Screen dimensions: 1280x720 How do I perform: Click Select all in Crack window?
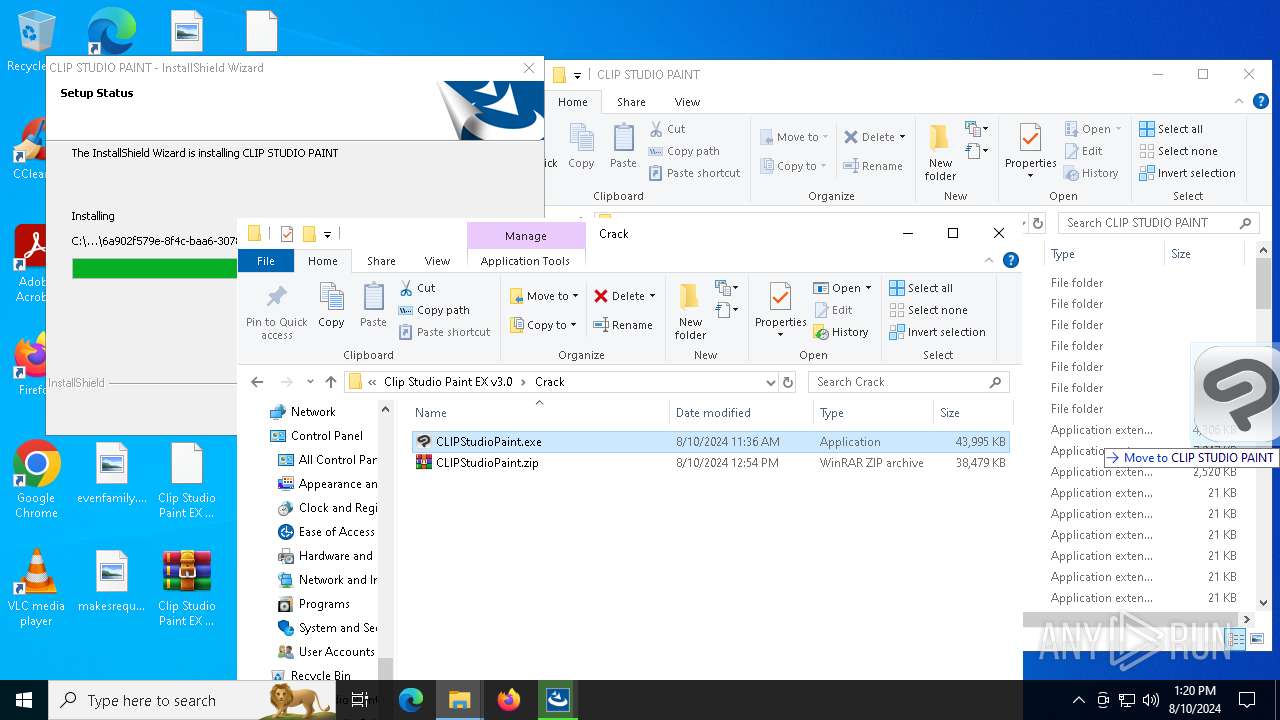coord(921,288)
